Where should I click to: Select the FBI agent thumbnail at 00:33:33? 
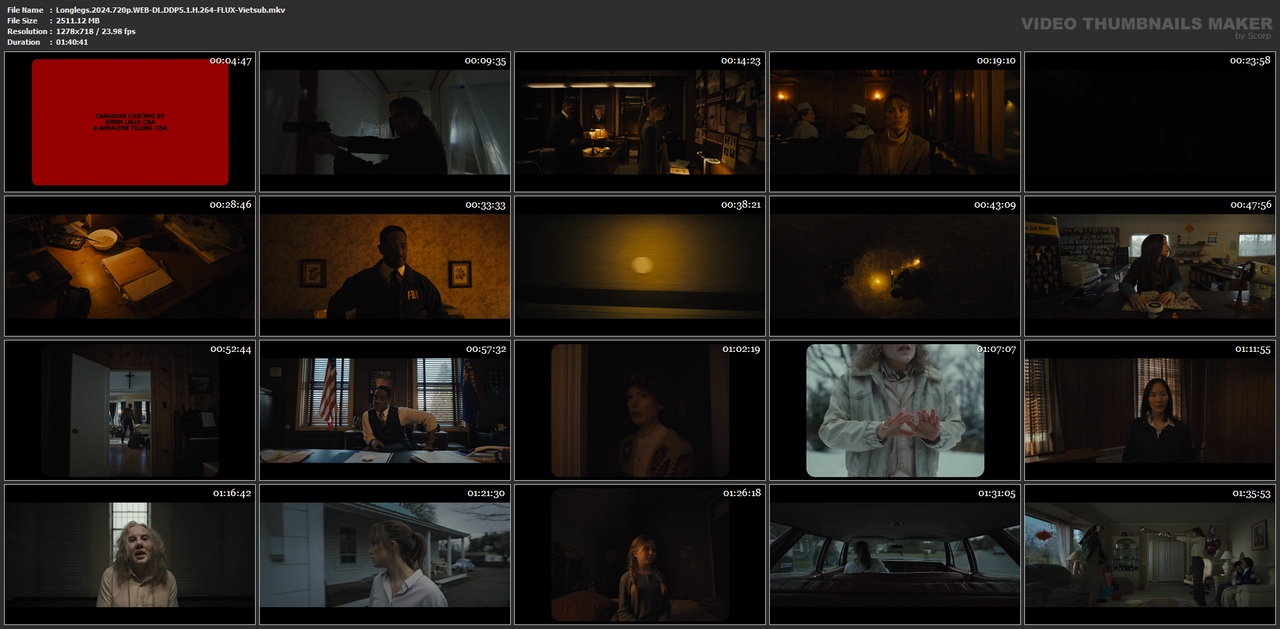(385, 266)
